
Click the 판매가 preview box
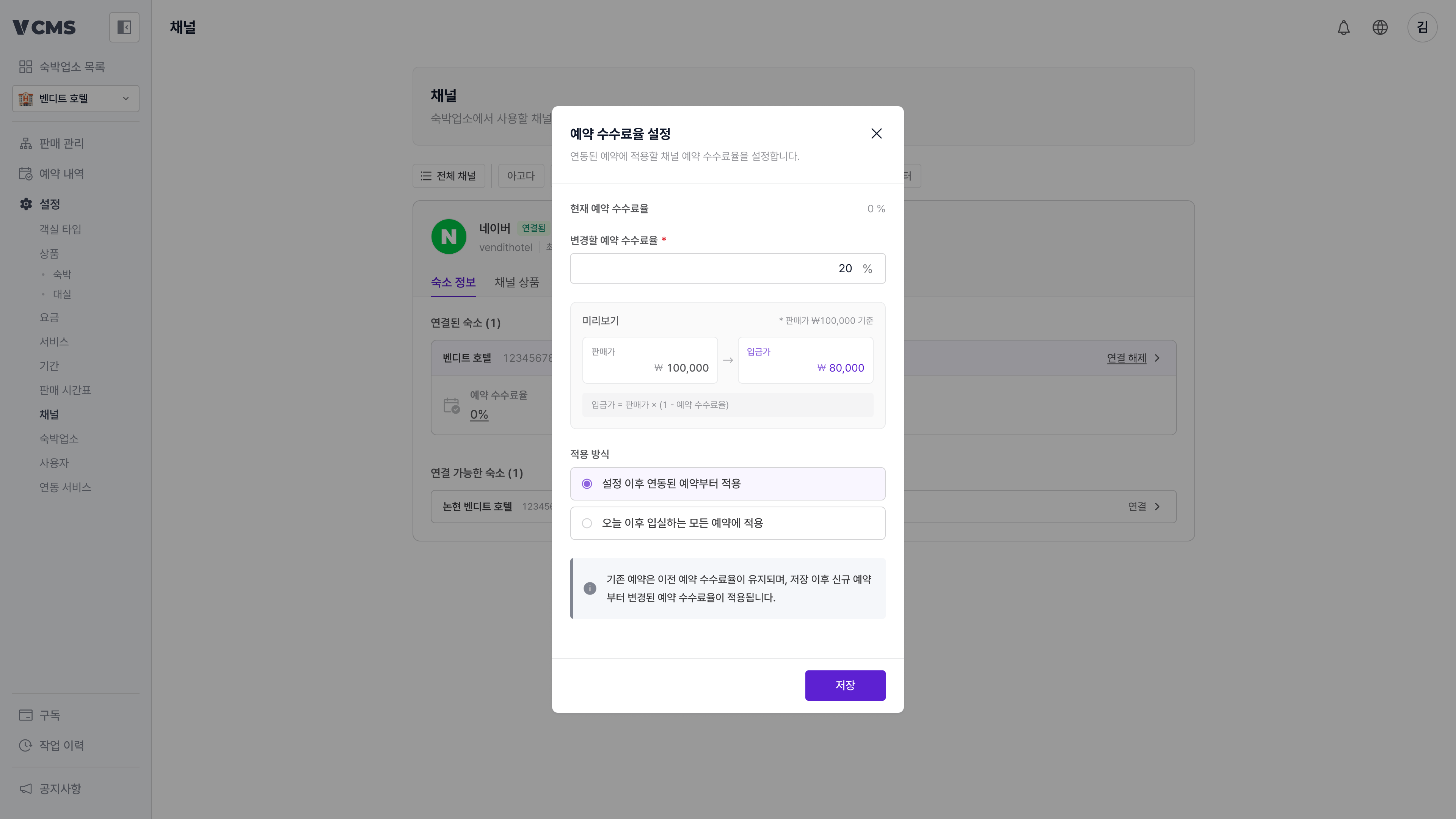tap(650, 360)
